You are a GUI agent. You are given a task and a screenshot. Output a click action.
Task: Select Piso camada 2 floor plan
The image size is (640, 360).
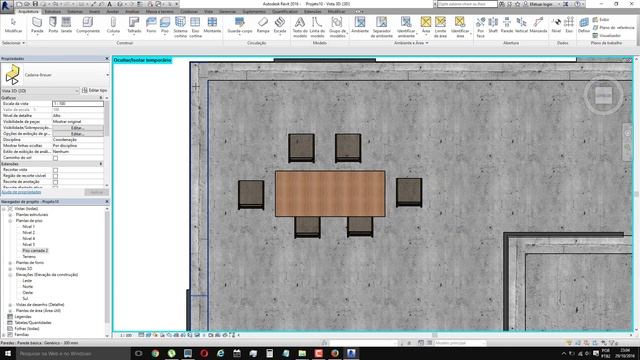tap(35, 251)
